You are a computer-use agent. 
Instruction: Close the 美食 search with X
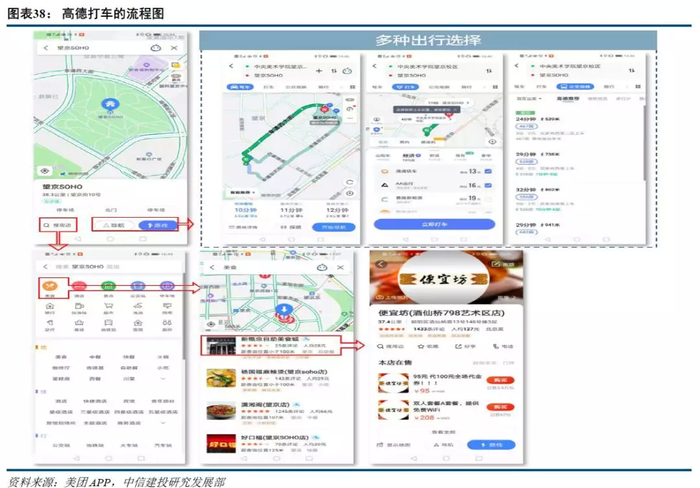tap(341, 267)
